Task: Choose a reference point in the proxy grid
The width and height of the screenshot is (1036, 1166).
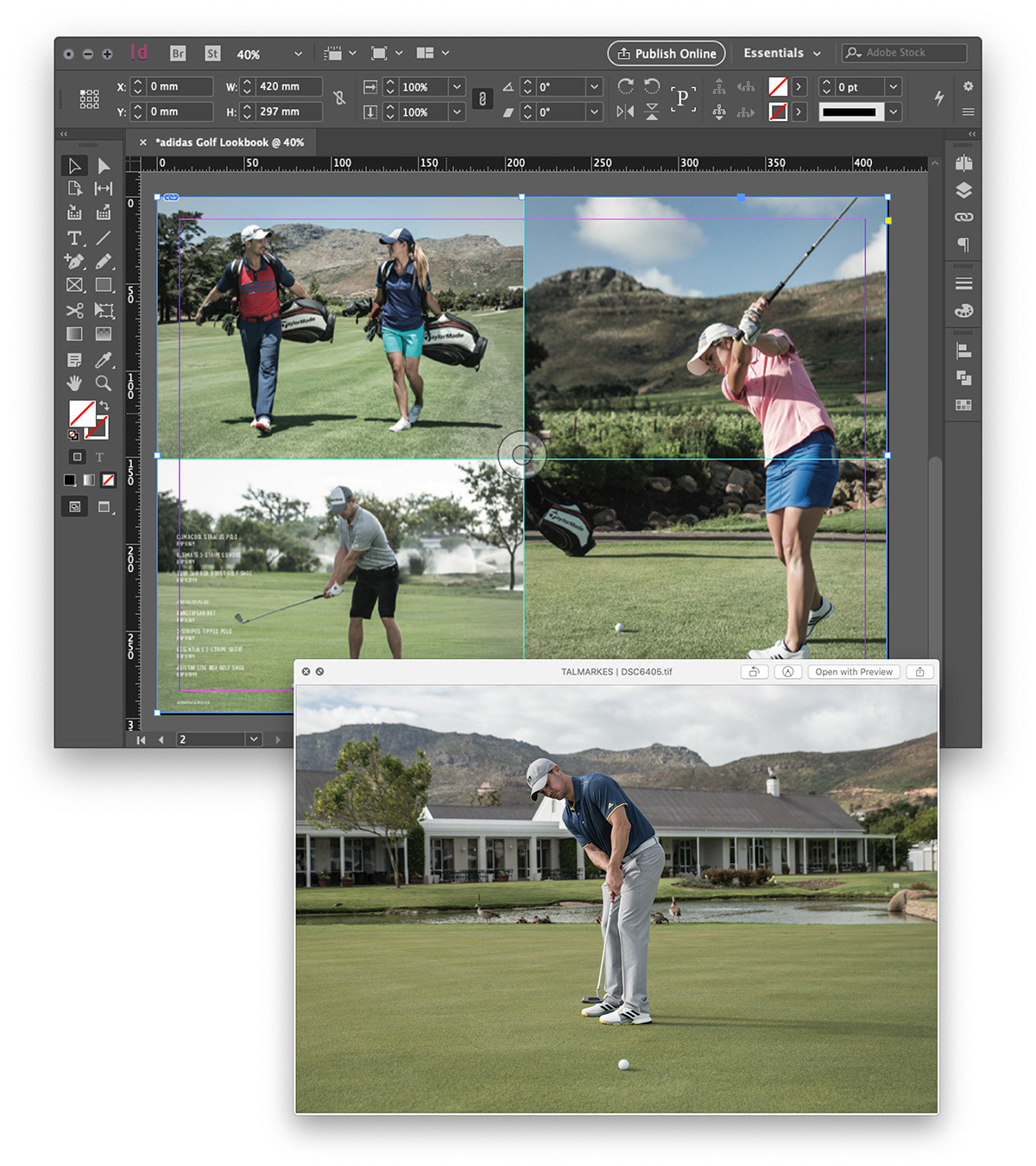Action: coord(89,98)
